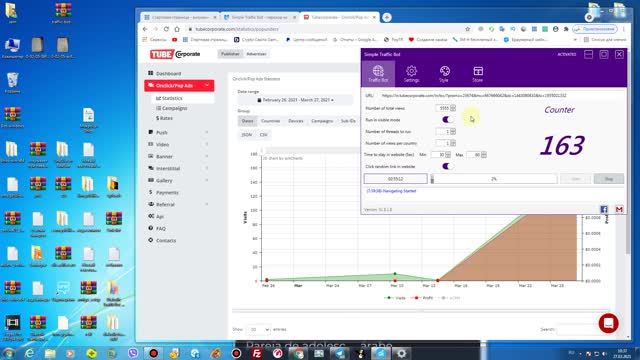Open Telegram from the taskbar

point(340,353)
